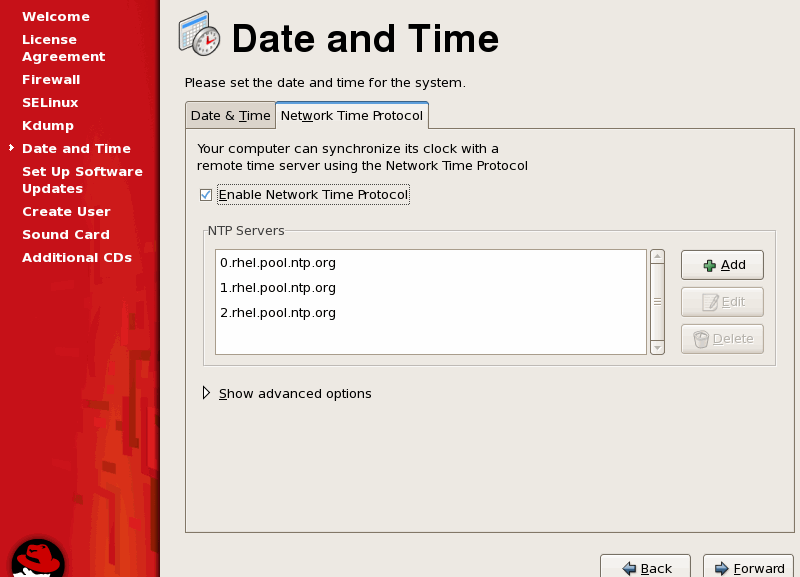Image resolution: width=800 pixels, height=577 pixels.
Task: Click the Create User sidebar step
Action: click(x=66, y=212)
